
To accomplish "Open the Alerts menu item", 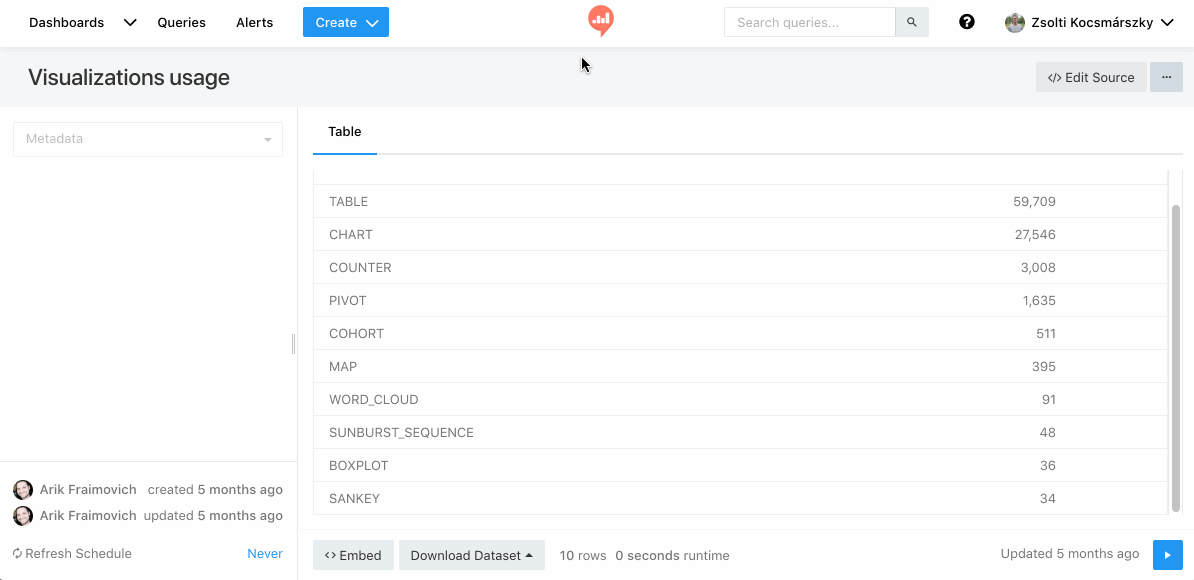I will coord(254,22).
